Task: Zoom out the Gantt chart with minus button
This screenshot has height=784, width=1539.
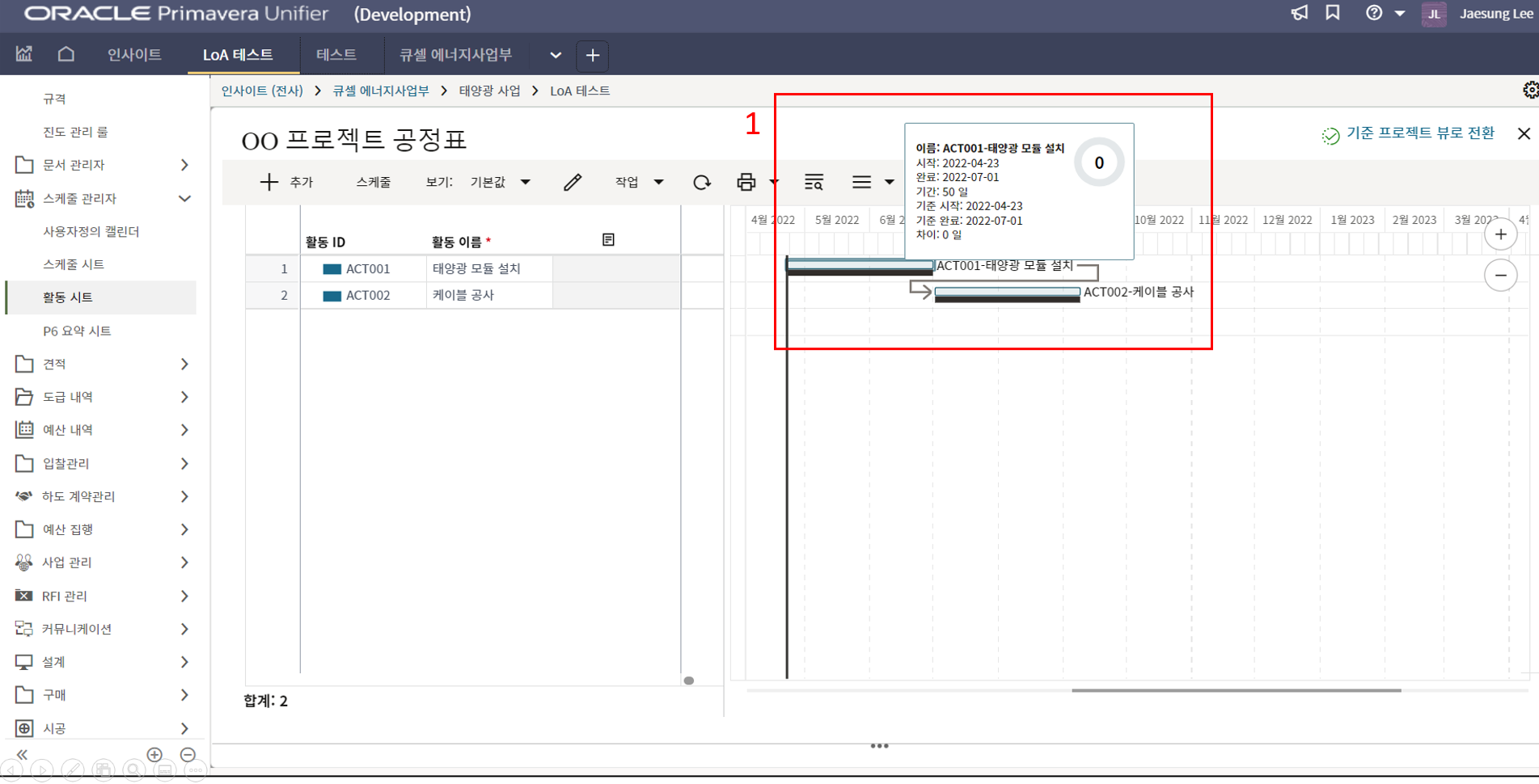Action: [x=1500, y=276]
